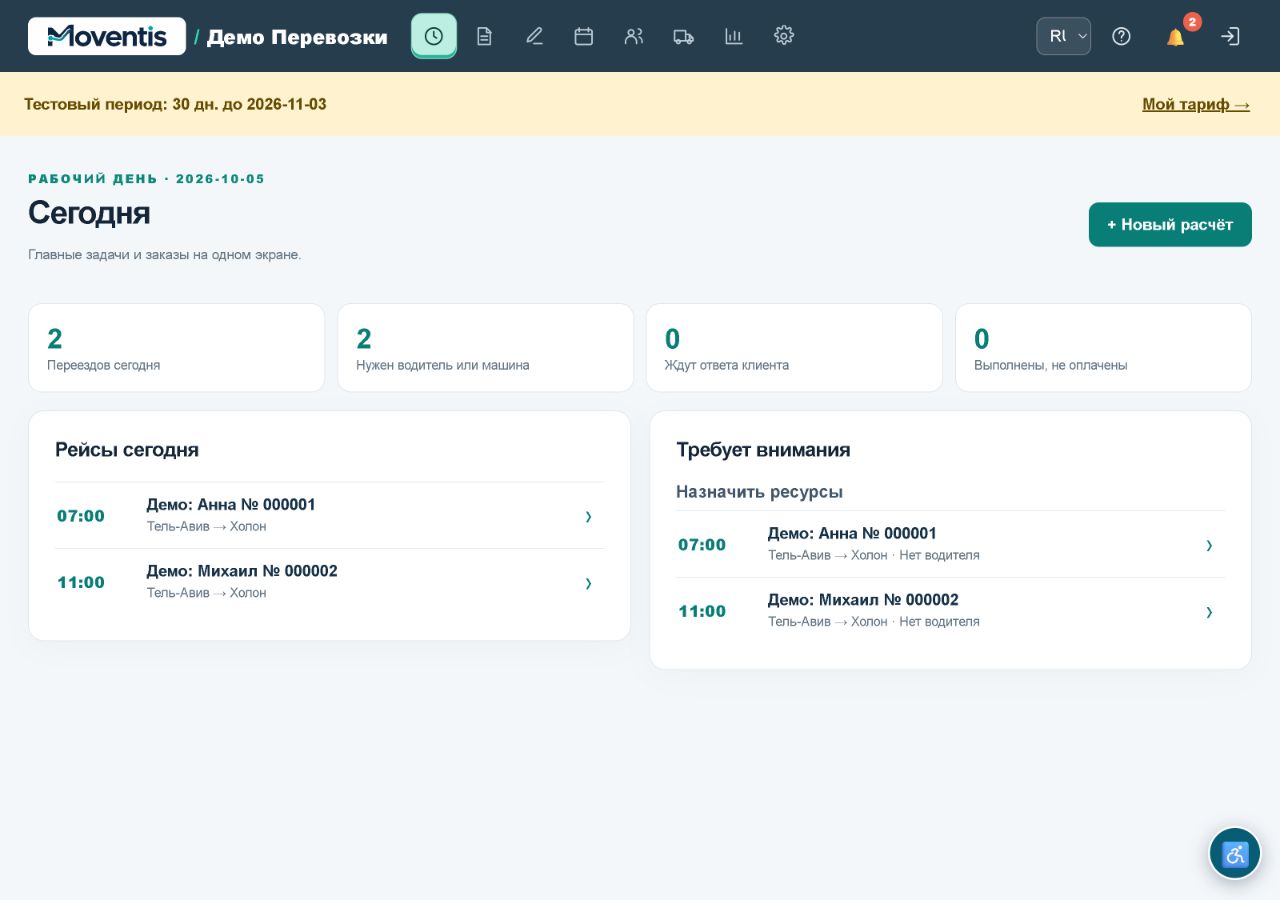The width and height of the screenshot is (1280, 900).
Task: Open the calendar icon in top navigation
Action: coord(584,36)
